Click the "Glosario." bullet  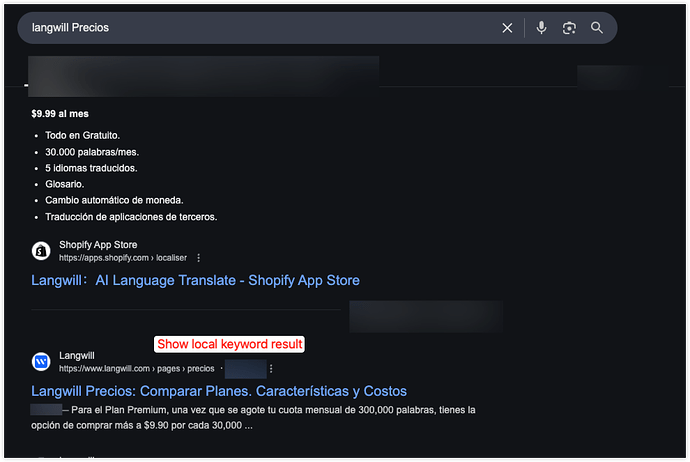coord(64,184)
